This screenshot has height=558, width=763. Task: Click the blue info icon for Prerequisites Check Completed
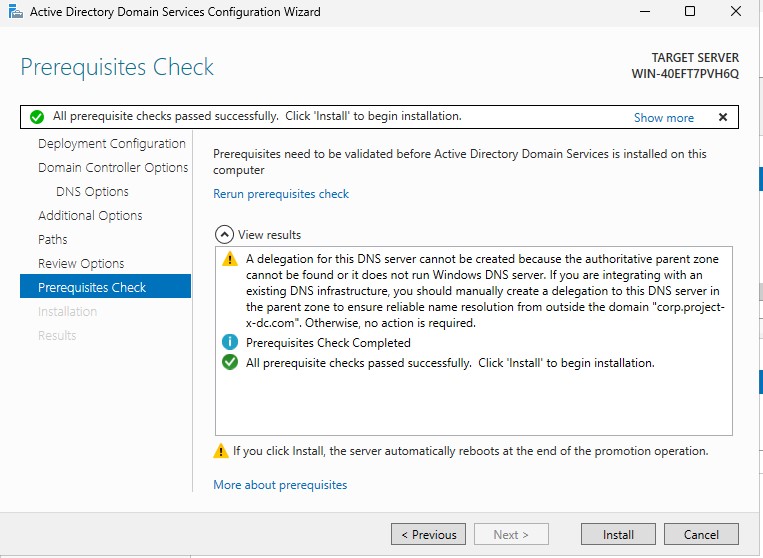pos(230,342)
